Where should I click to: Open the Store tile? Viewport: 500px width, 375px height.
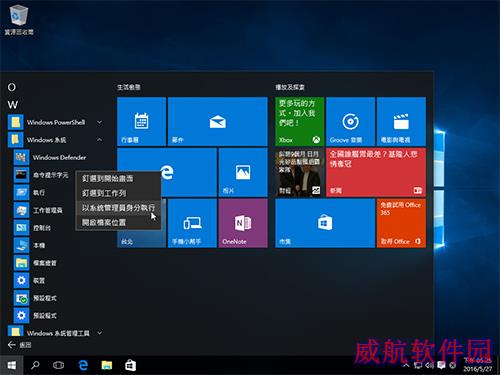pyautogui.click(x=325, y=223)
